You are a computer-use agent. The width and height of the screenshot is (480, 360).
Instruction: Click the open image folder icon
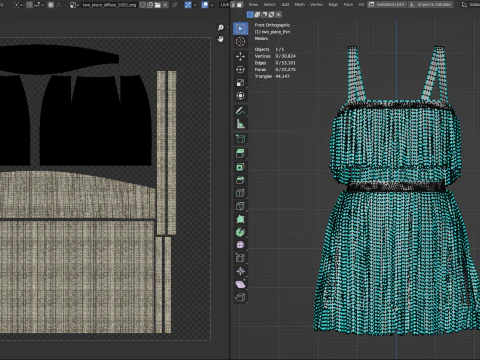tap(157, 5)
